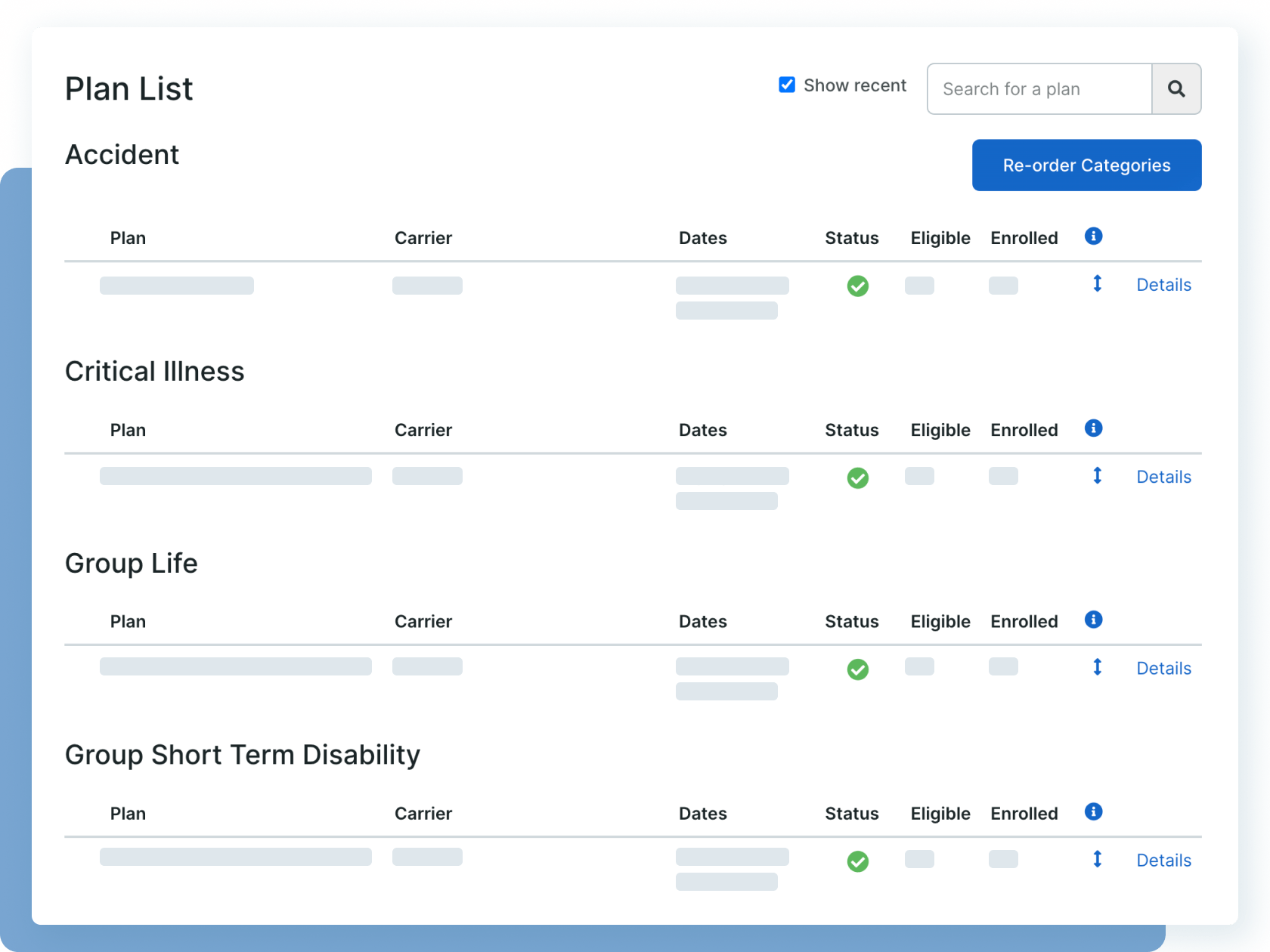Click the reorder arrows icon in the Group Life row

(1098, 667)
